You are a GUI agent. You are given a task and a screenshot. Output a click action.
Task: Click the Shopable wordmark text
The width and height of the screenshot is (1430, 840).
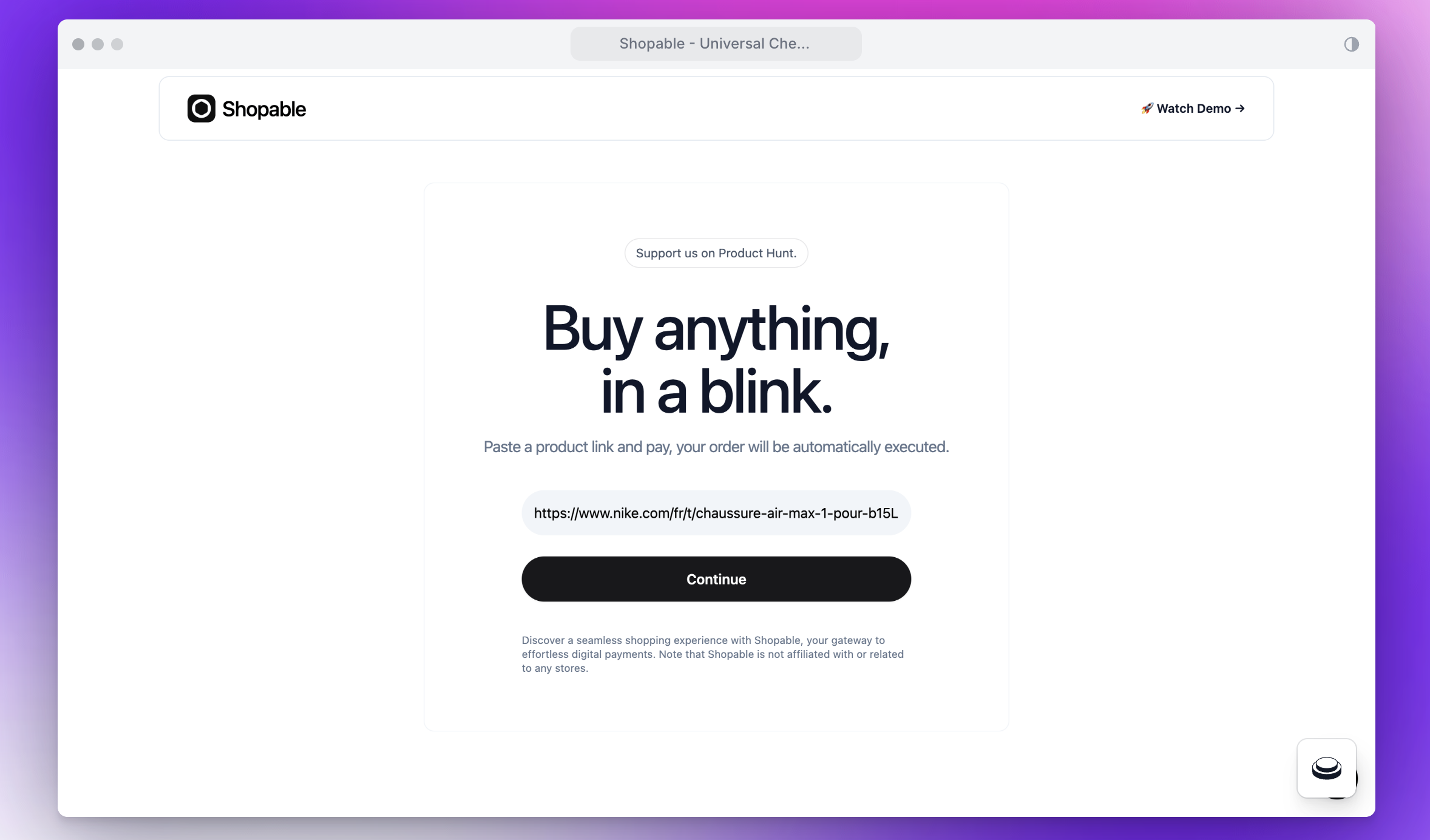click(x=264, y=109)
